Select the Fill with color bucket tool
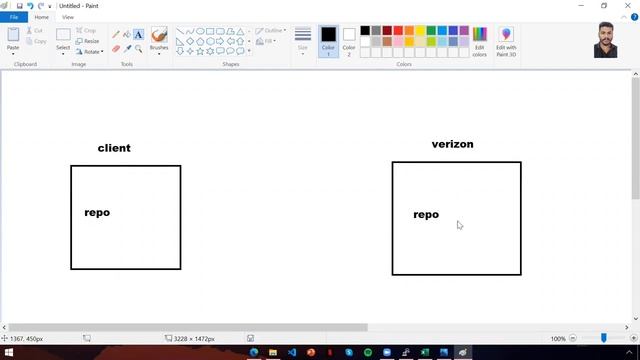 [x=127, y=35]
